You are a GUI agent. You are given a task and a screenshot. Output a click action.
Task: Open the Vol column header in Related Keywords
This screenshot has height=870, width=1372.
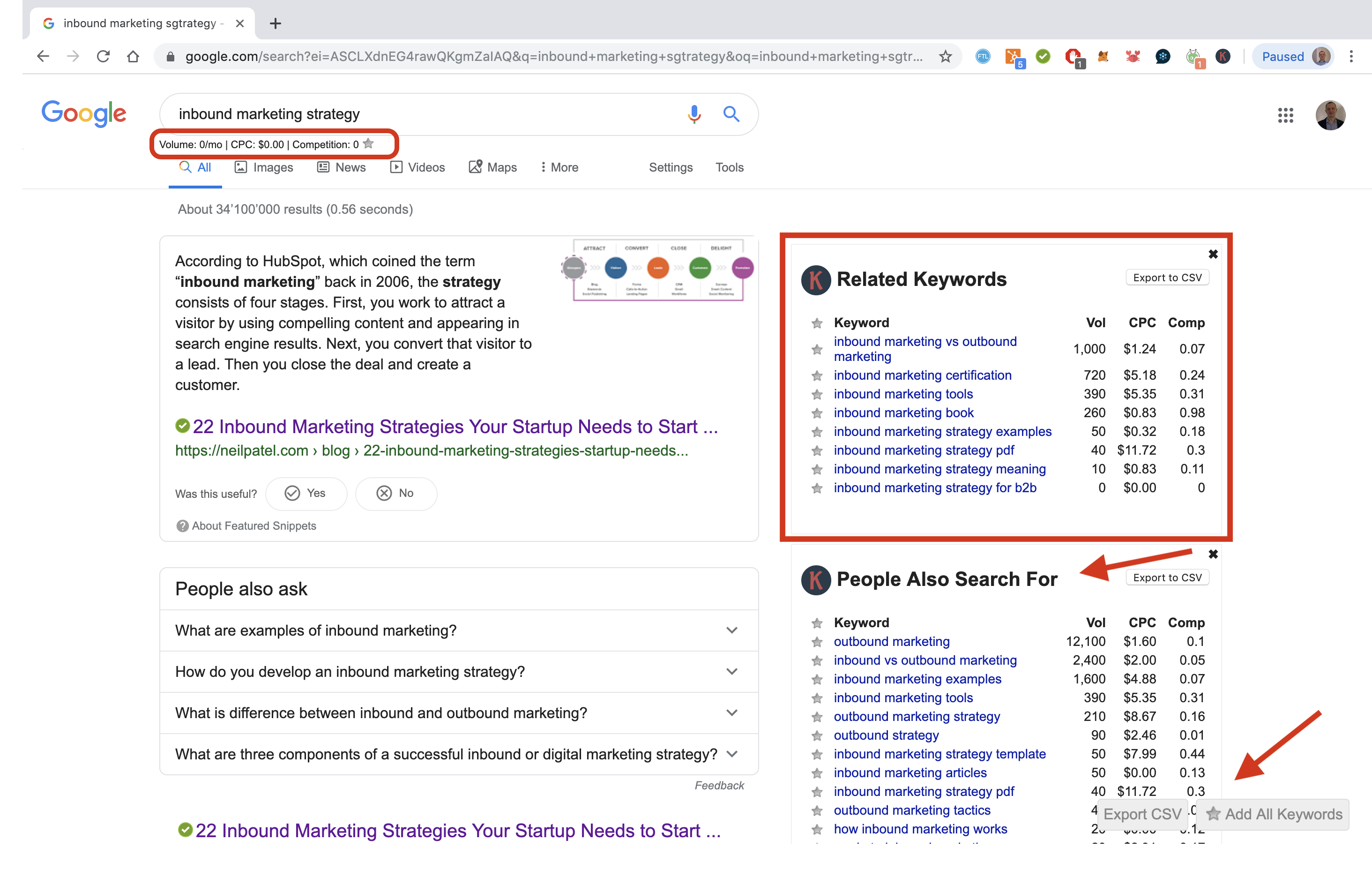1095,322
